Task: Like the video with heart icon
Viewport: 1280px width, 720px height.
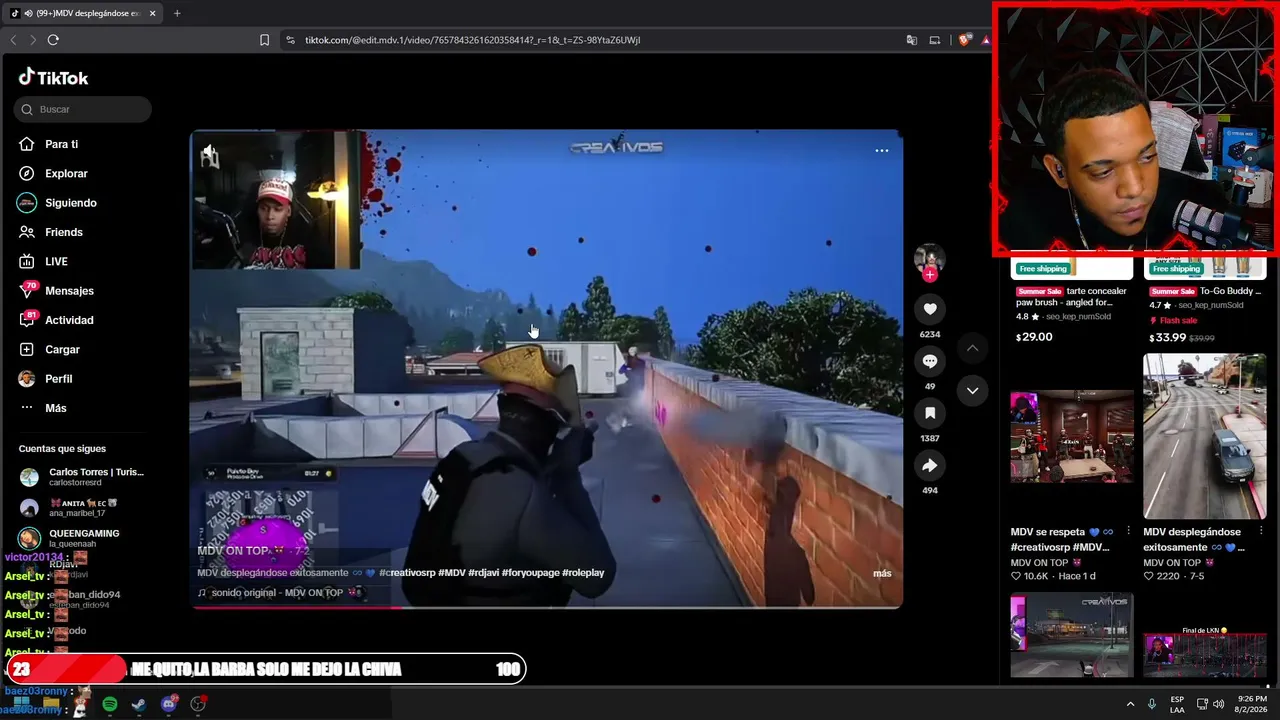Action: [x=930, y=309]
